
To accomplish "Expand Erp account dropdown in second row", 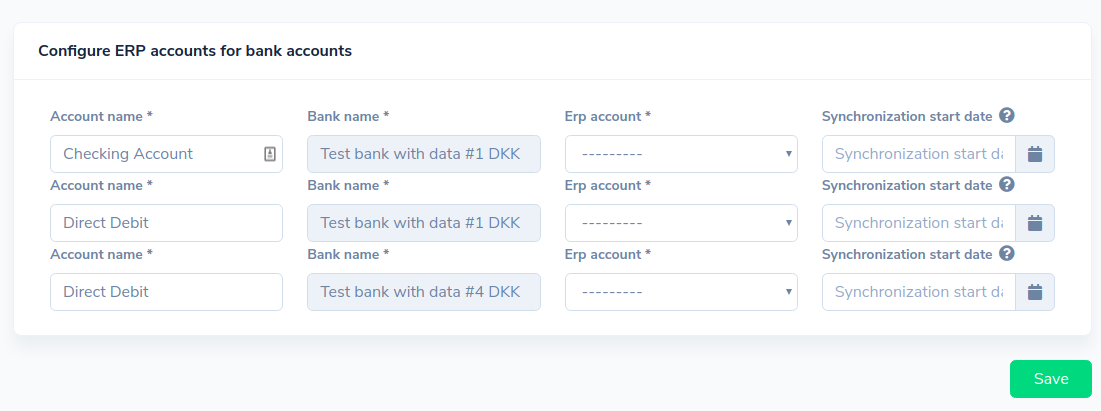I will 681,223.
